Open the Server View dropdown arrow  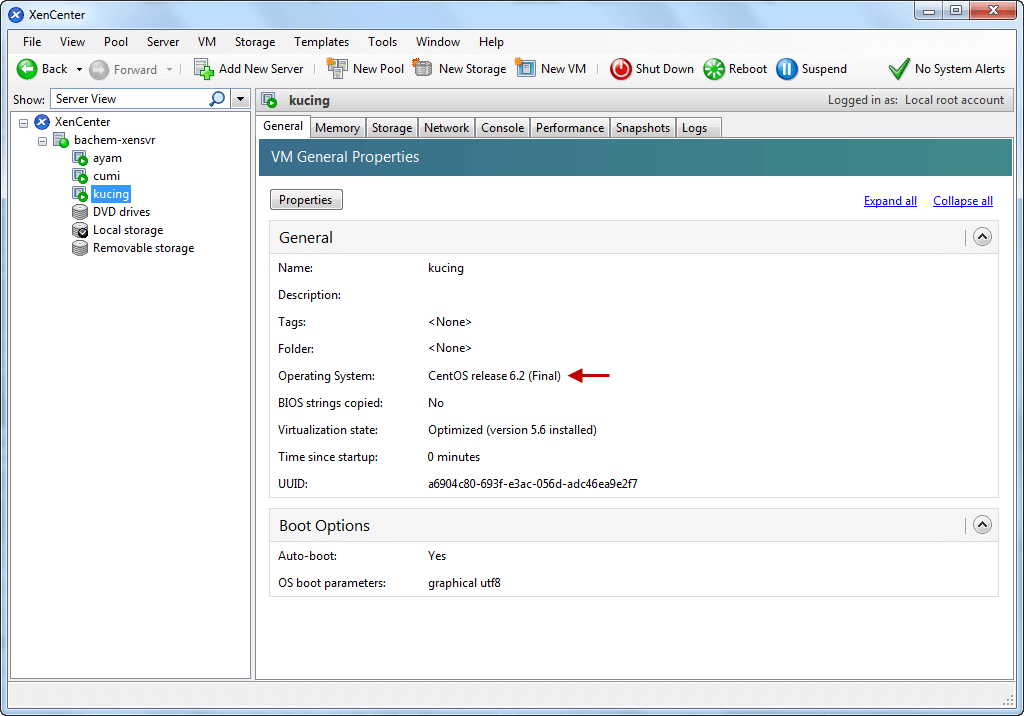coord(240,99)
